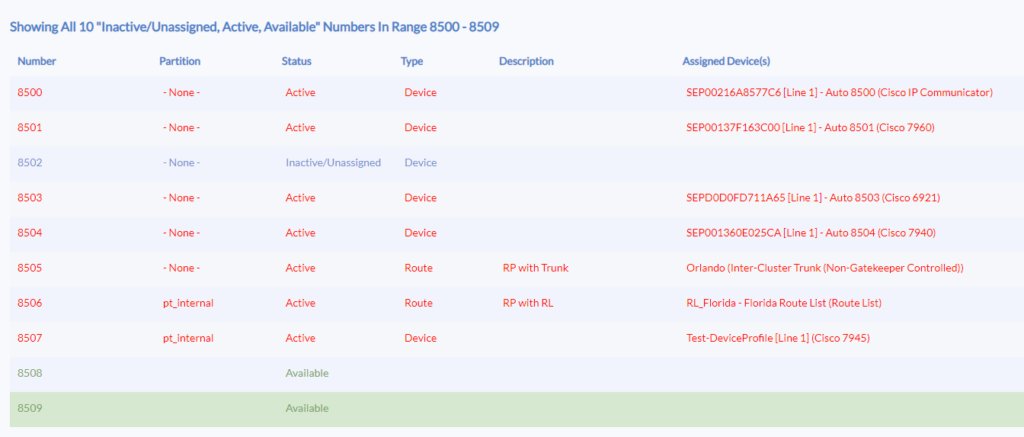Click Device type for 8507
The image size is (1024, 437).
click(x=421, y=338)
